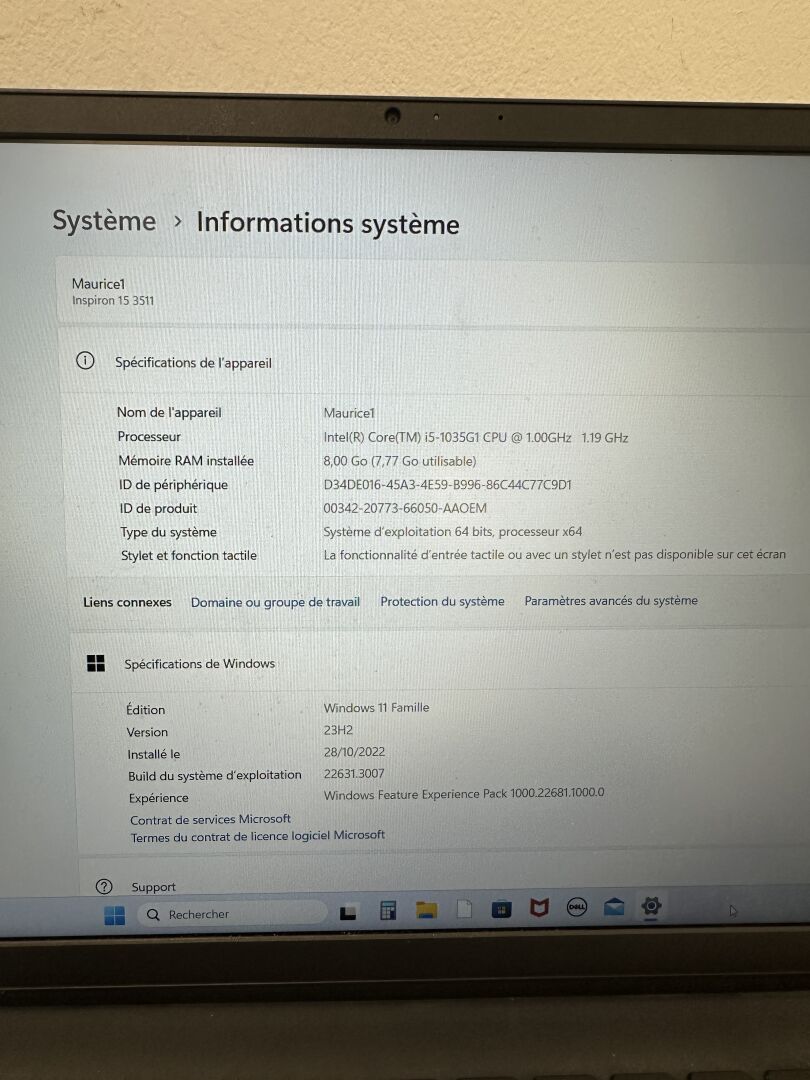Launch the Calculator from the taskbar
This screenshot has height=1080, width=810.
[x=388, y=911]
